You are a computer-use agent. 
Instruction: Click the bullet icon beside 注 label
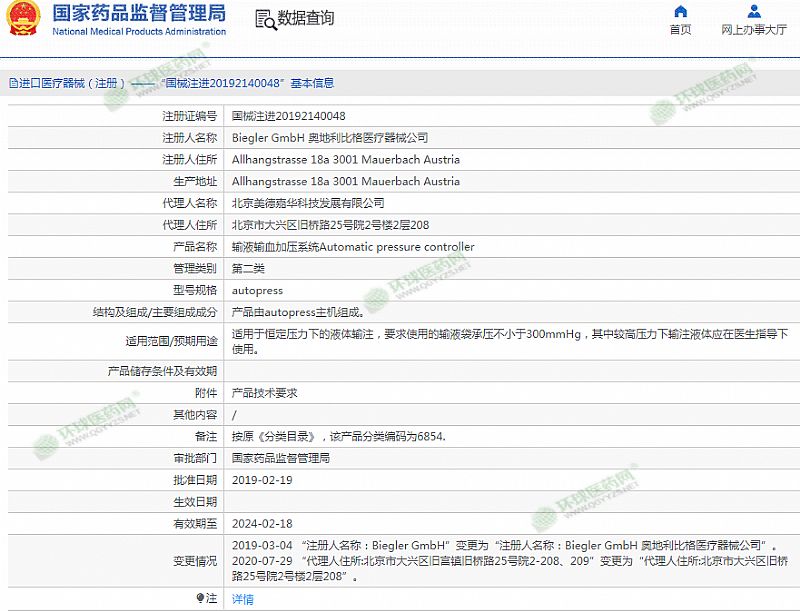tap(199, 598)
